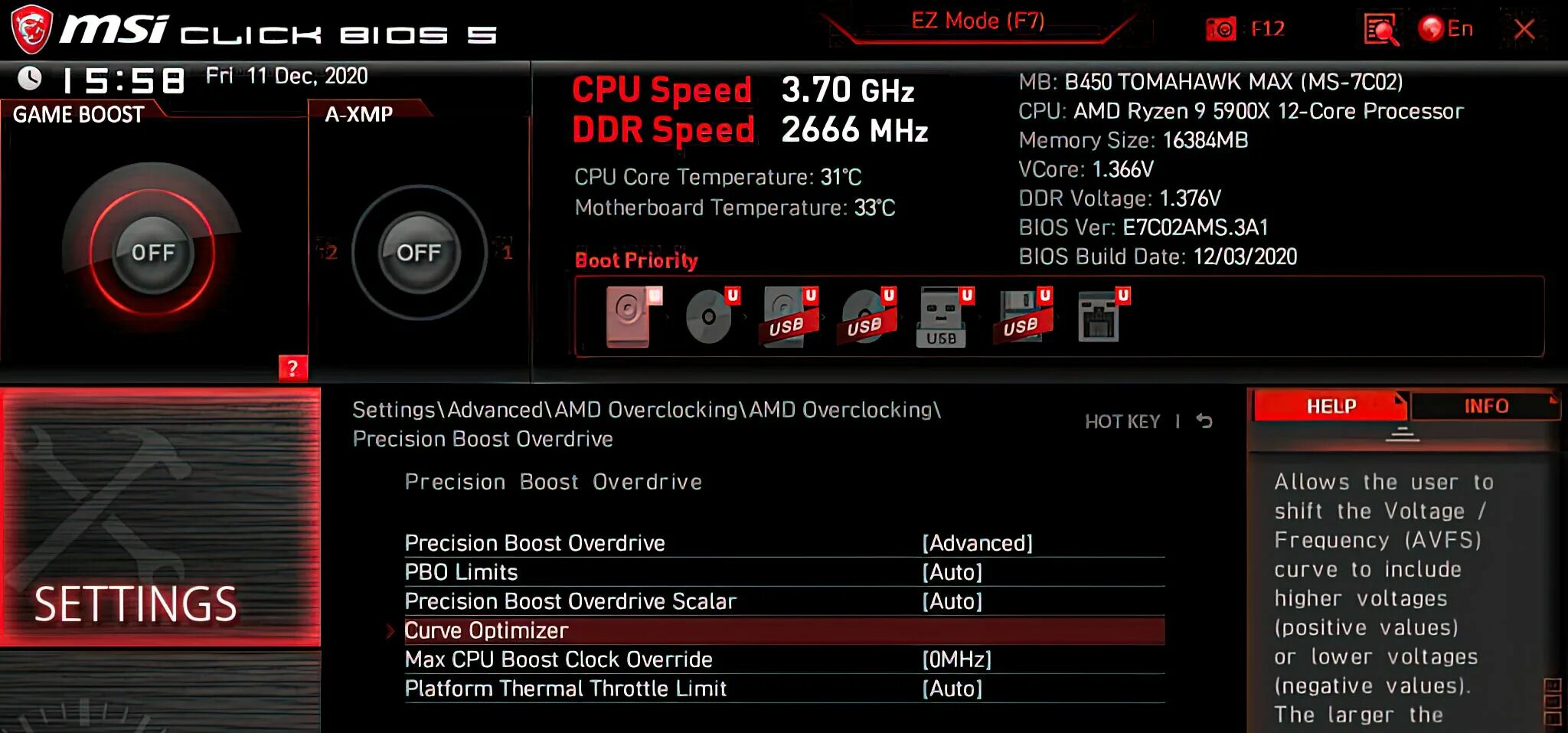Go back using the return arrow icon
Screen dimensions: 1568x733
(x=1204, y=420)
